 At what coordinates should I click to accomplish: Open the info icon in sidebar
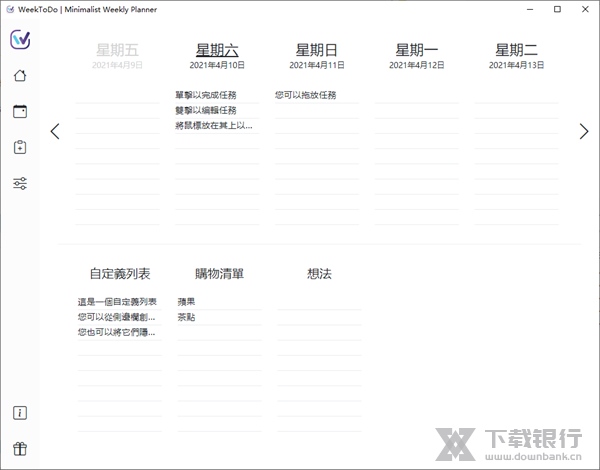[20, 413]
